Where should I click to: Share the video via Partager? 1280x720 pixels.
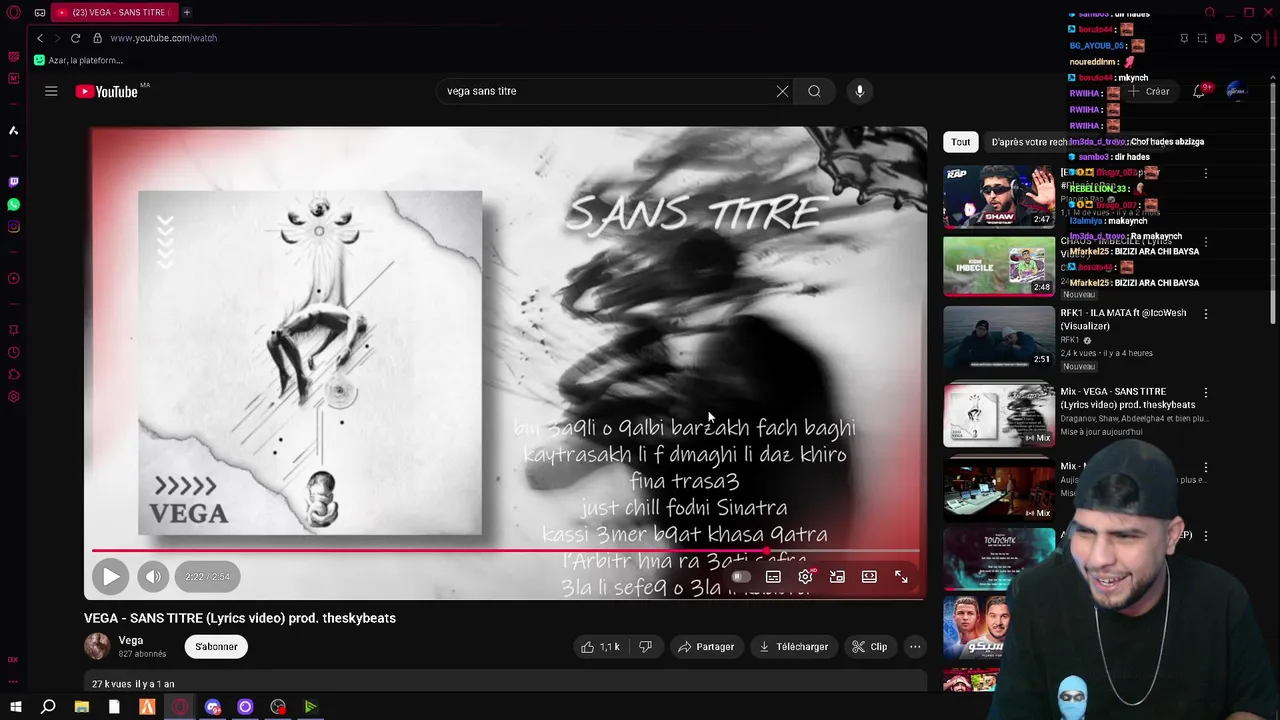(706, 647)
